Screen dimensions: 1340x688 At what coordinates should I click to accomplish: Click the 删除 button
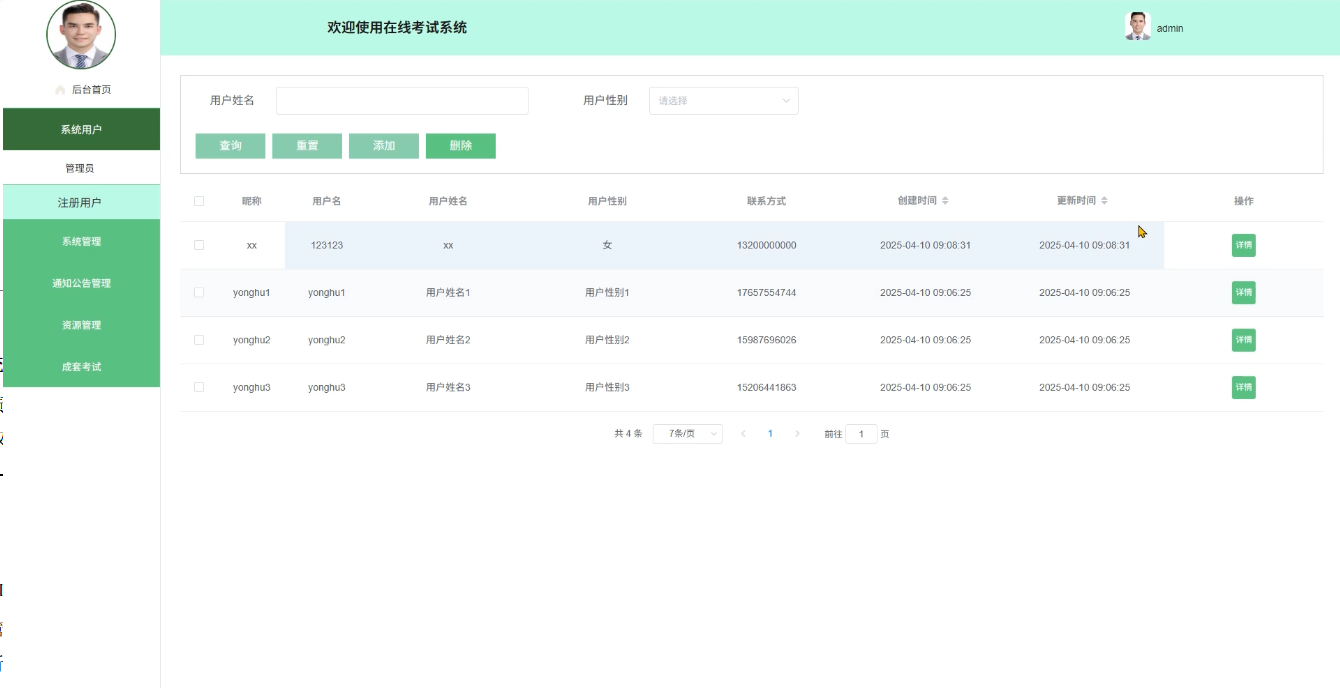coord(461,146)
